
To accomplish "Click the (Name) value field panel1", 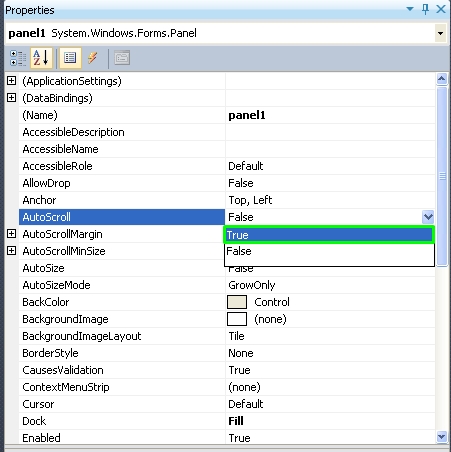I will [330, 115].
